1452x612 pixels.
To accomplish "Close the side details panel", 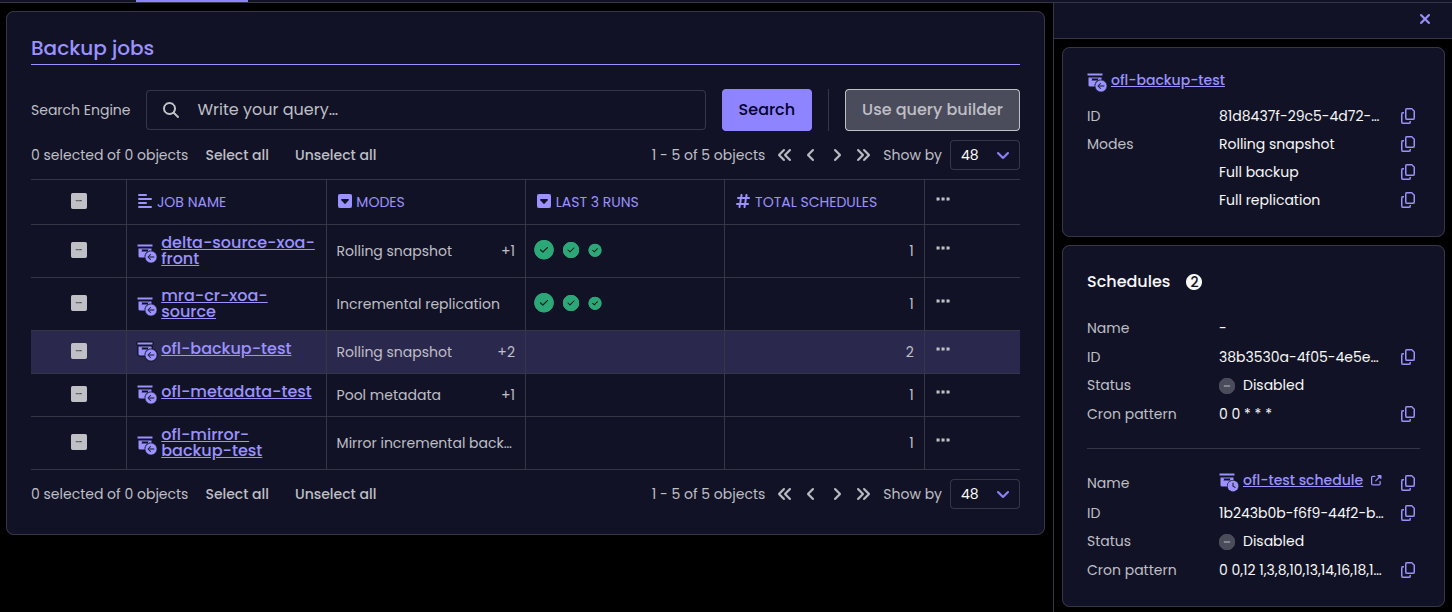I will tap(1425, 19).
